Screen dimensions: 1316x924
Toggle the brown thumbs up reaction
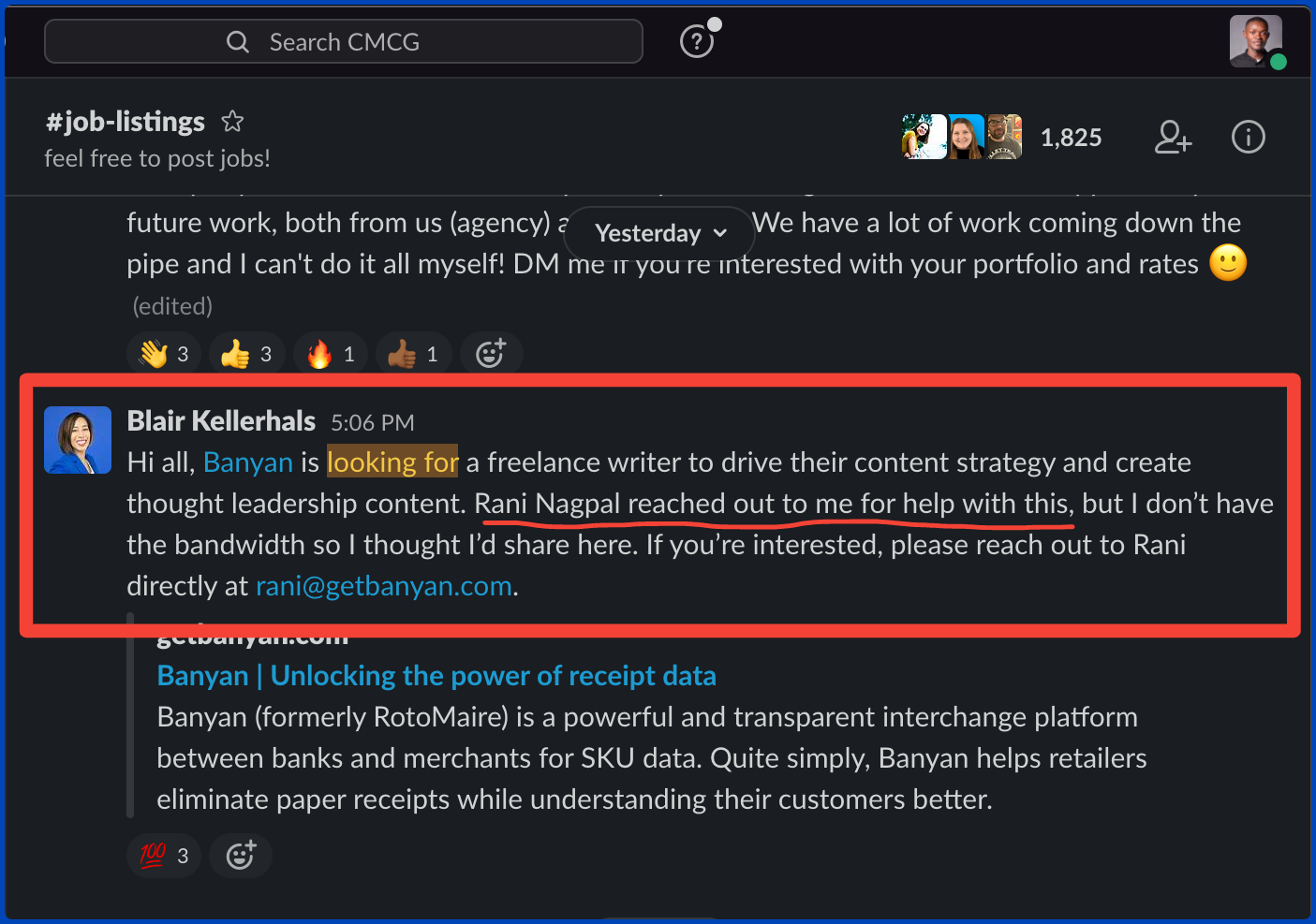coord(413,354)
